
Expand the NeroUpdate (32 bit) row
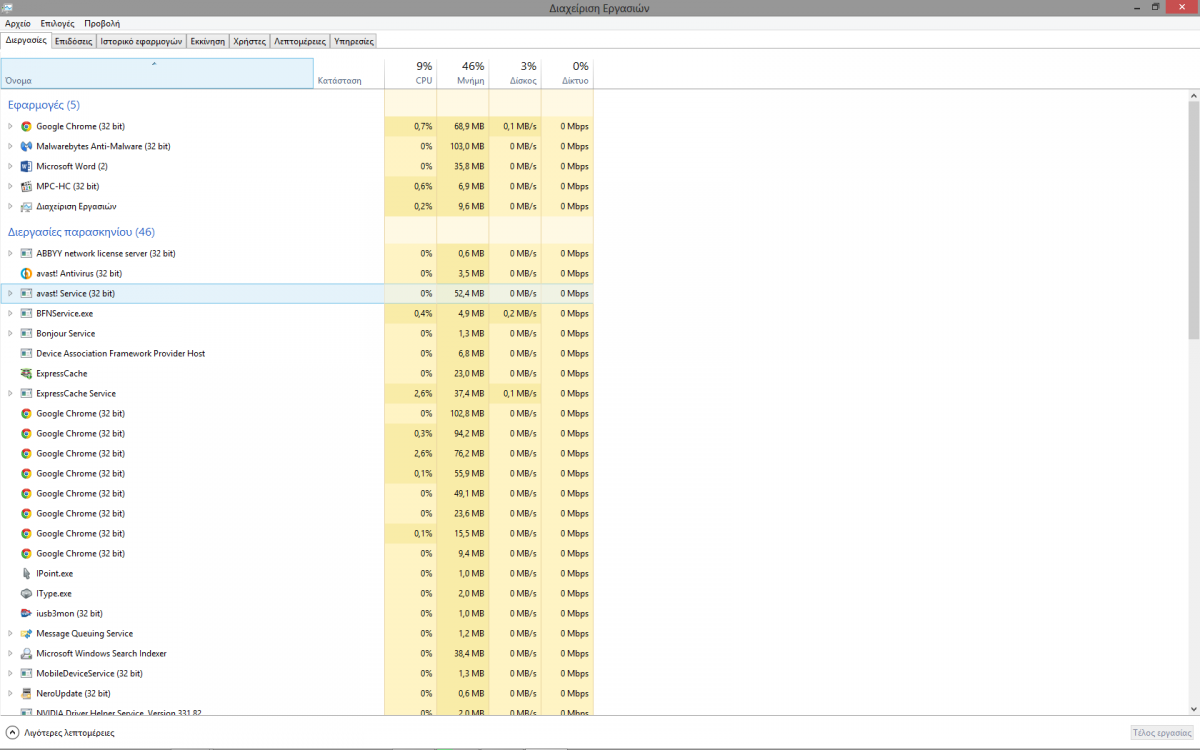tap(10, 693)
